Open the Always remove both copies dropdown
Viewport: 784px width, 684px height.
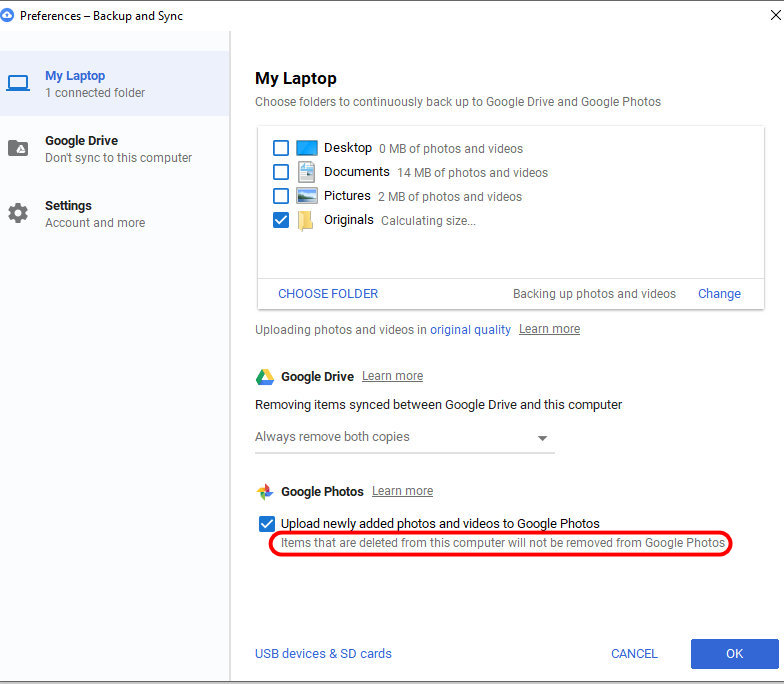coord(404,438)
